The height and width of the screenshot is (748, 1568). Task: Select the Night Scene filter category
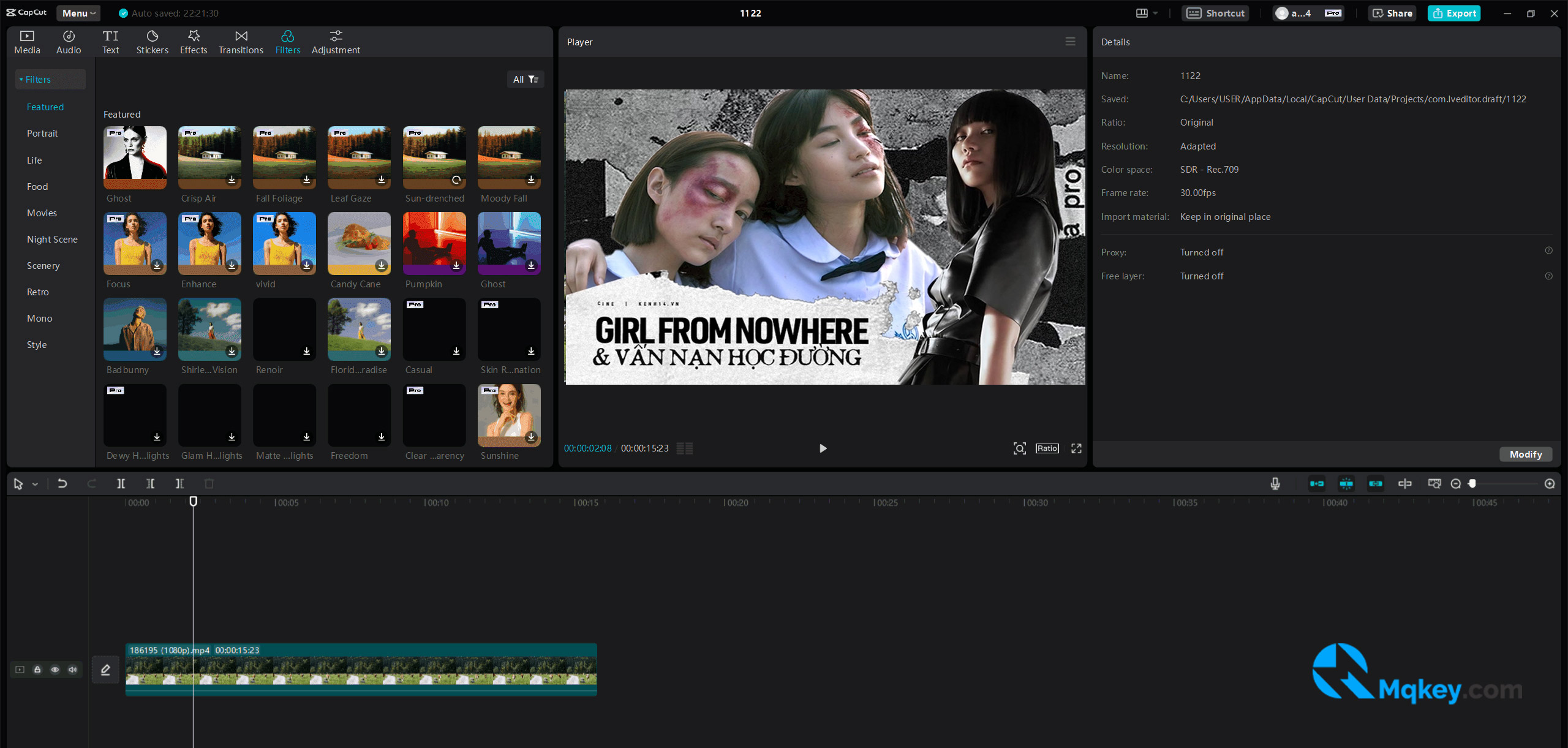click(x=52, y=239)
